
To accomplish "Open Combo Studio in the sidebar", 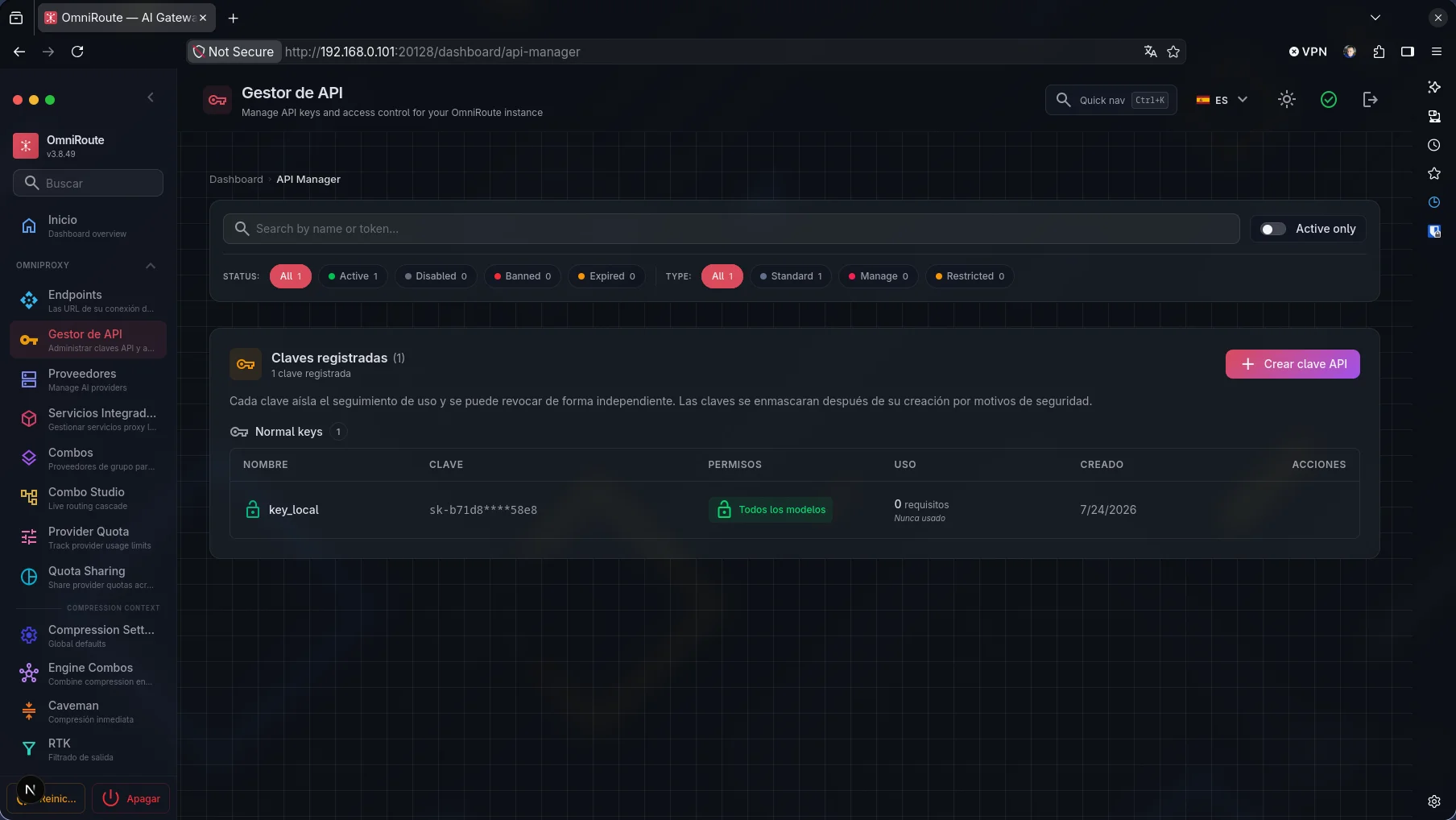I will [x=88, y=498].
